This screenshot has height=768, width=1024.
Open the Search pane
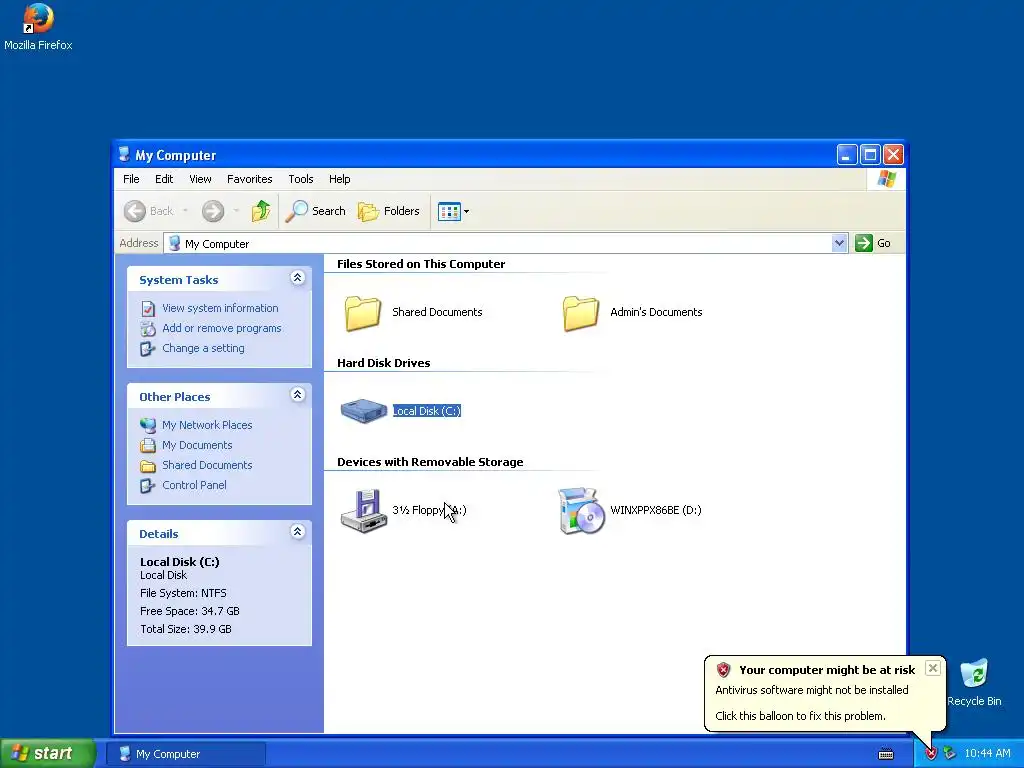[x=315, y=211]
